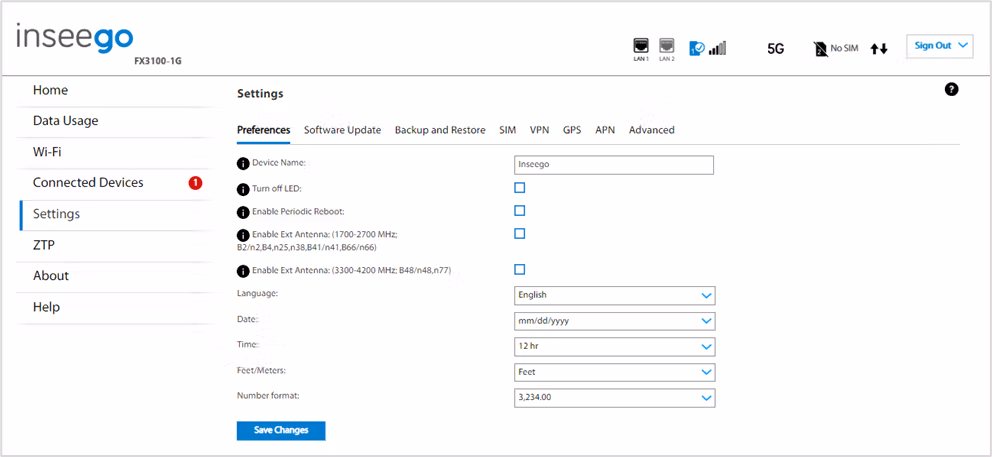Viewport: 992px width, 457px height.
Task: Open the Feet/Meters dropdown
Action: click(614, 372)
